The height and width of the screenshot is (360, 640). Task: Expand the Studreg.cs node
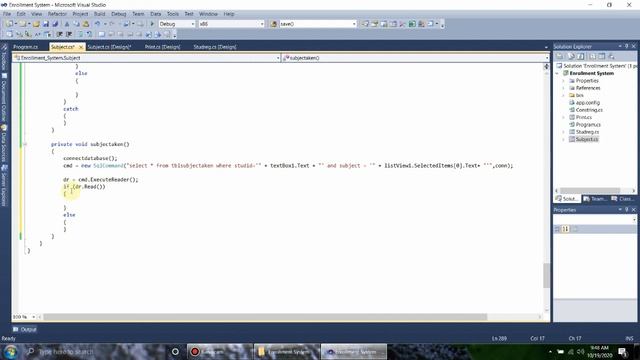[x=564, y=132]
